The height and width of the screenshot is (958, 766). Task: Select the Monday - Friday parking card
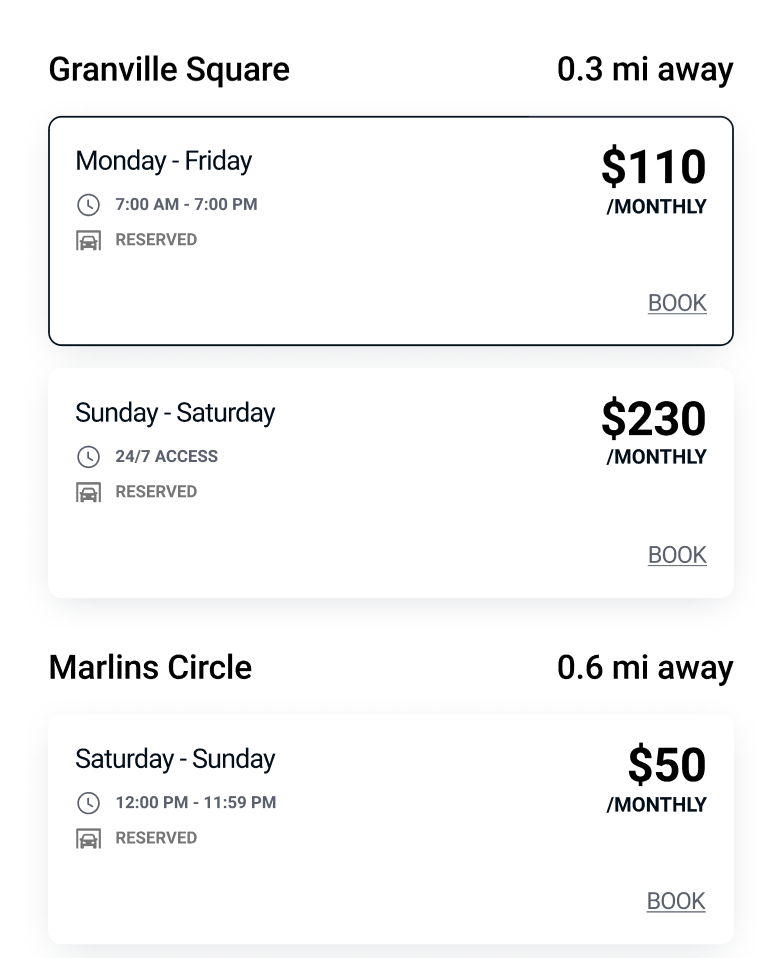coord(391,231)
